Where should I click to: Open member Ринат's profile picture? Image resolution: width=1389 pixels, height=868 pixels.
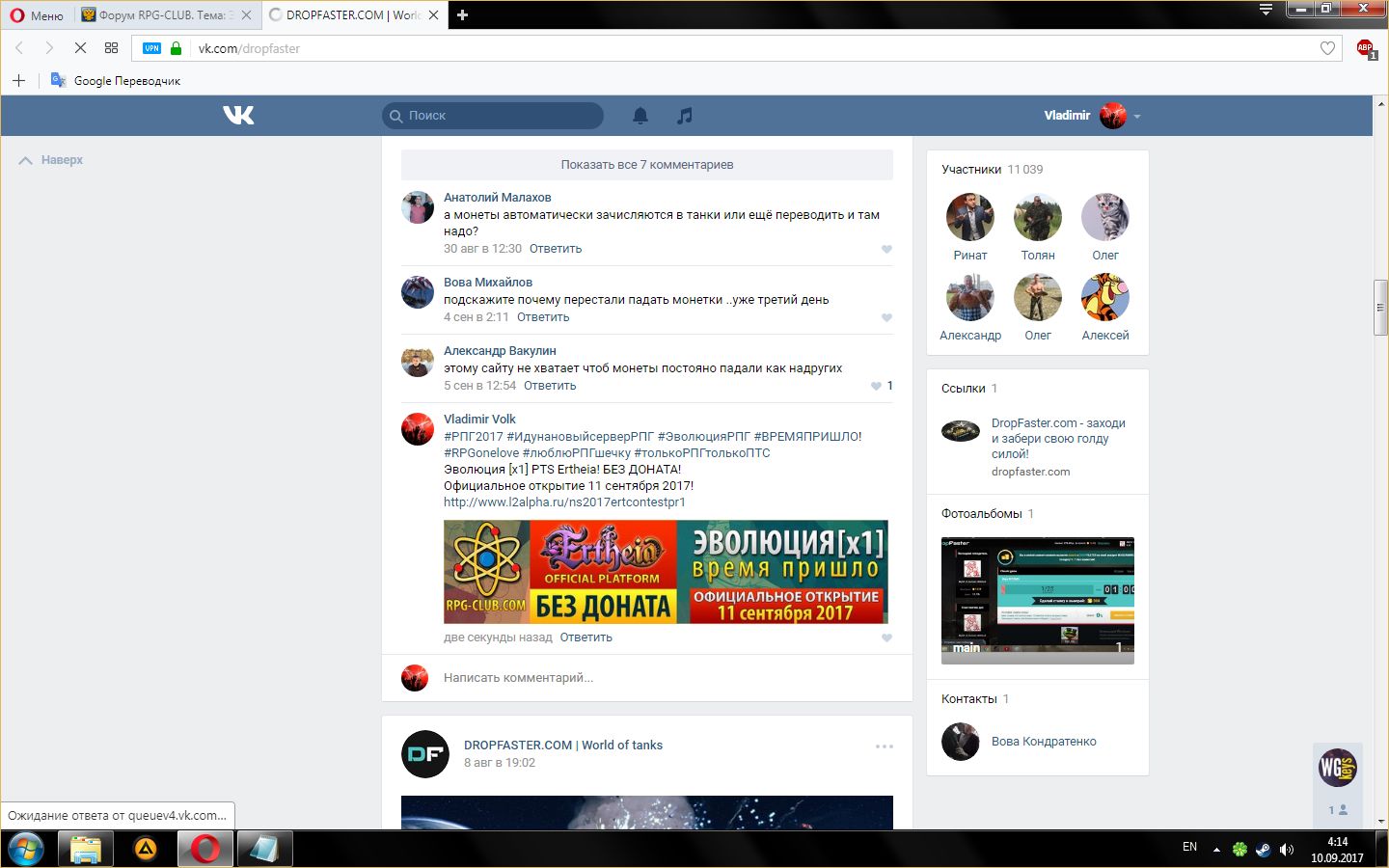click(x=970, y=217)
